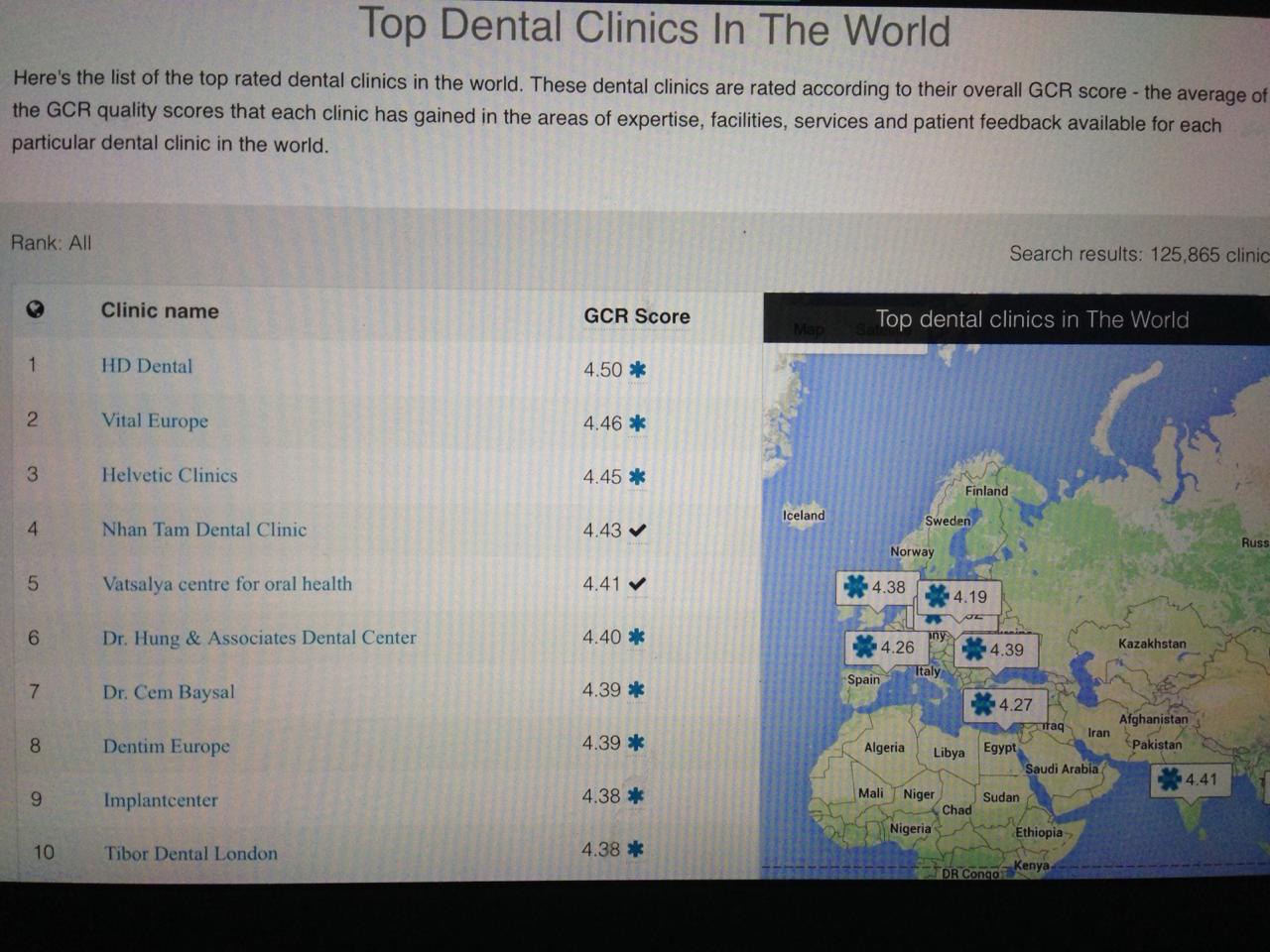Click the Iceland label on the map
The image size is (1270, 952).
(x=804, y=516)
